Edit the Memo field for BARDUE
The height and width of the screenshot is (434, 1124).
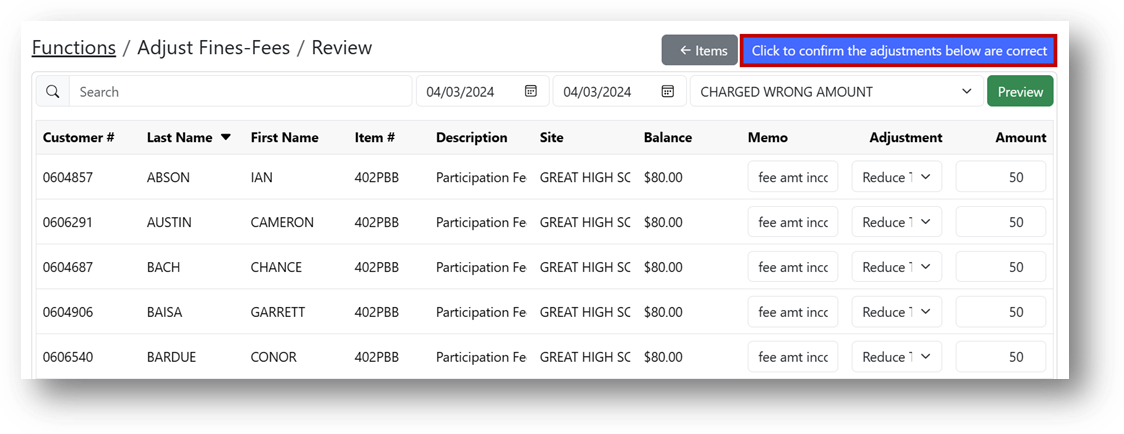tap(793, 357)
